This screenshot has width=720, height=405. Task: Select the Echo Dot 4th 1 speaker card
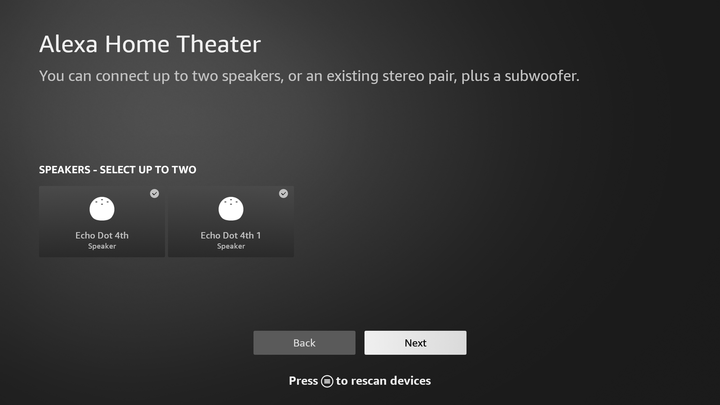(x=231, y=221)
